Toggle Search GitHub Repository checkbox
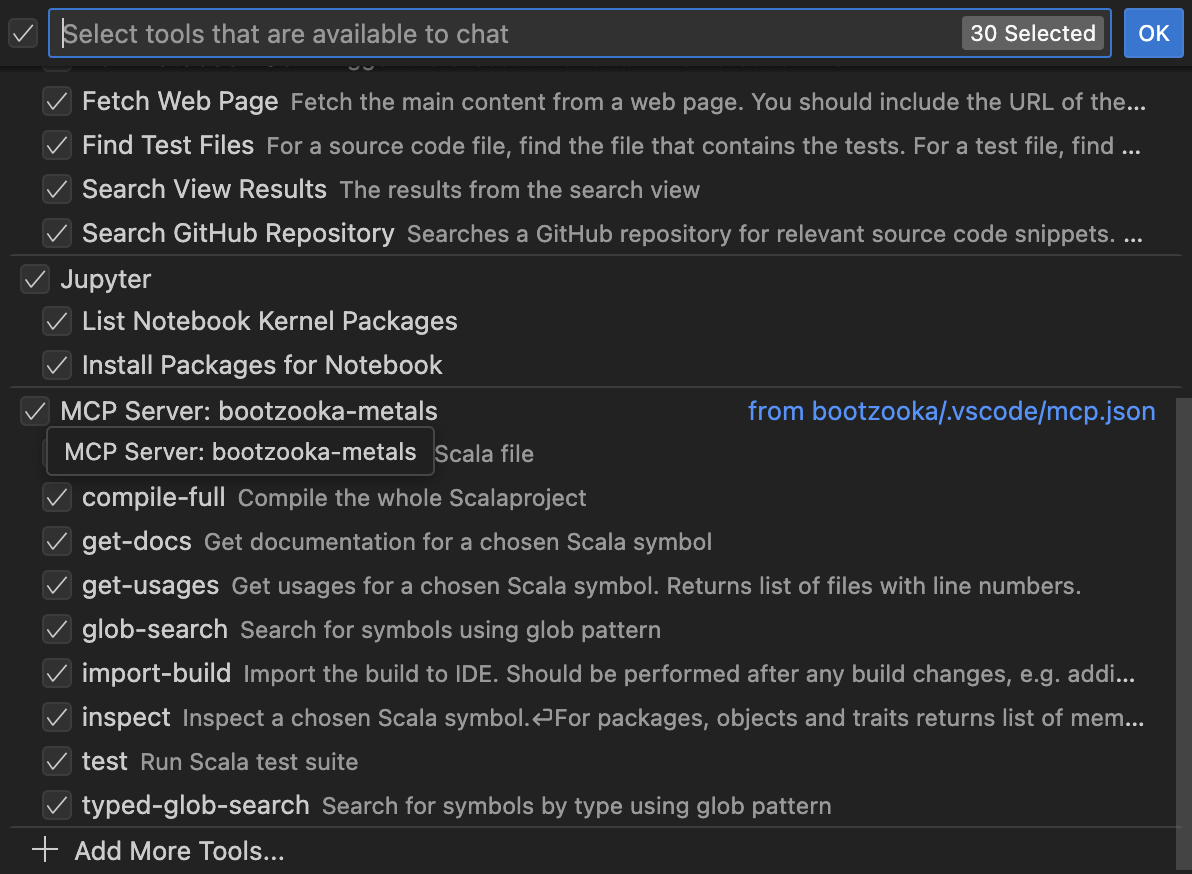 click(x=57, y=233)
